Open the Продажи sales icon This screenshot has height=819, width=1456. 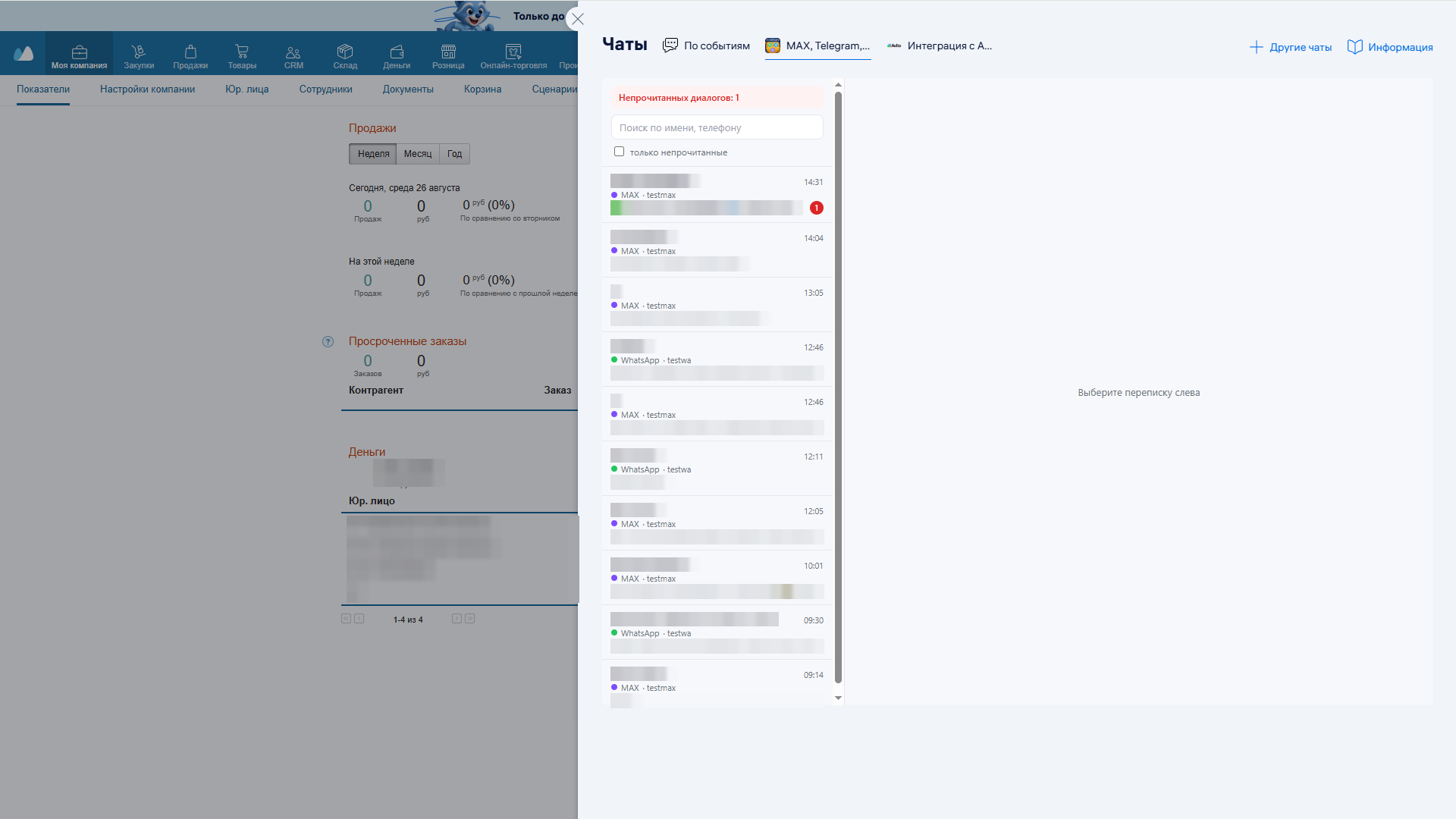point(190,51)
